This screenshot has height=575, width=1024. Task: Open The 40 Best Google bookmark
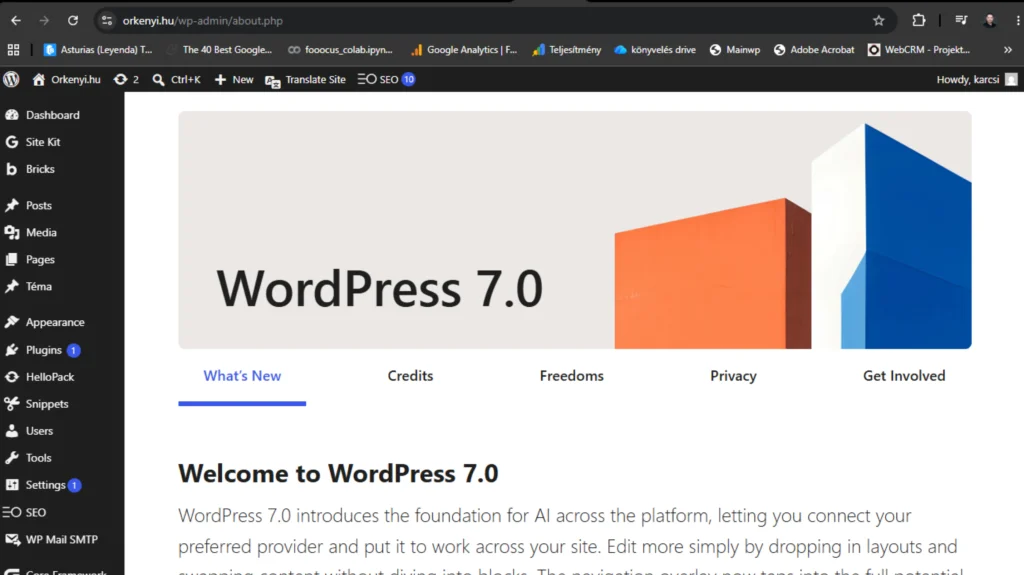click(x=220, y=50)
